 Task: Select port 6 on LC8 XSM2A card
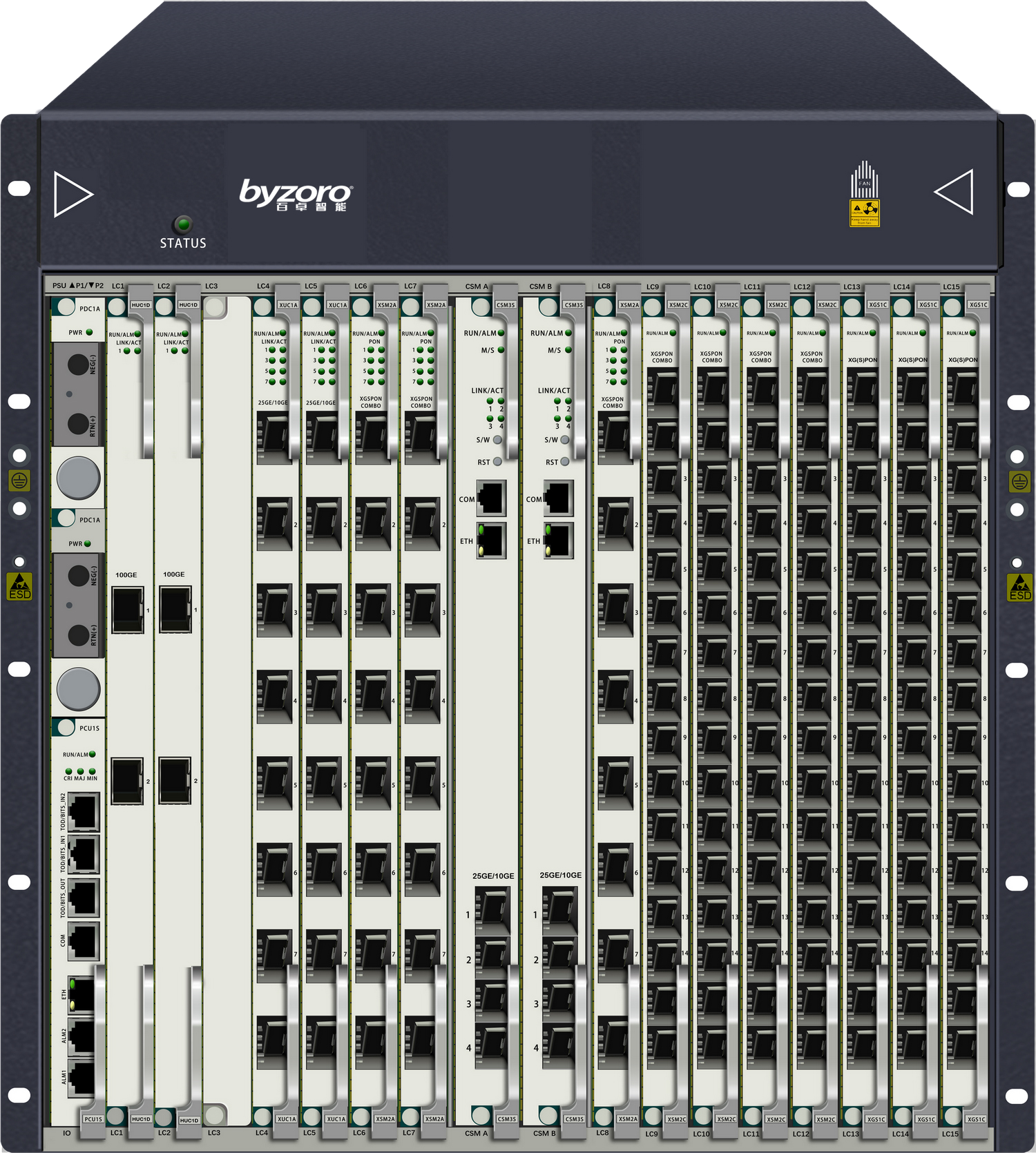[x=615, y=870]
